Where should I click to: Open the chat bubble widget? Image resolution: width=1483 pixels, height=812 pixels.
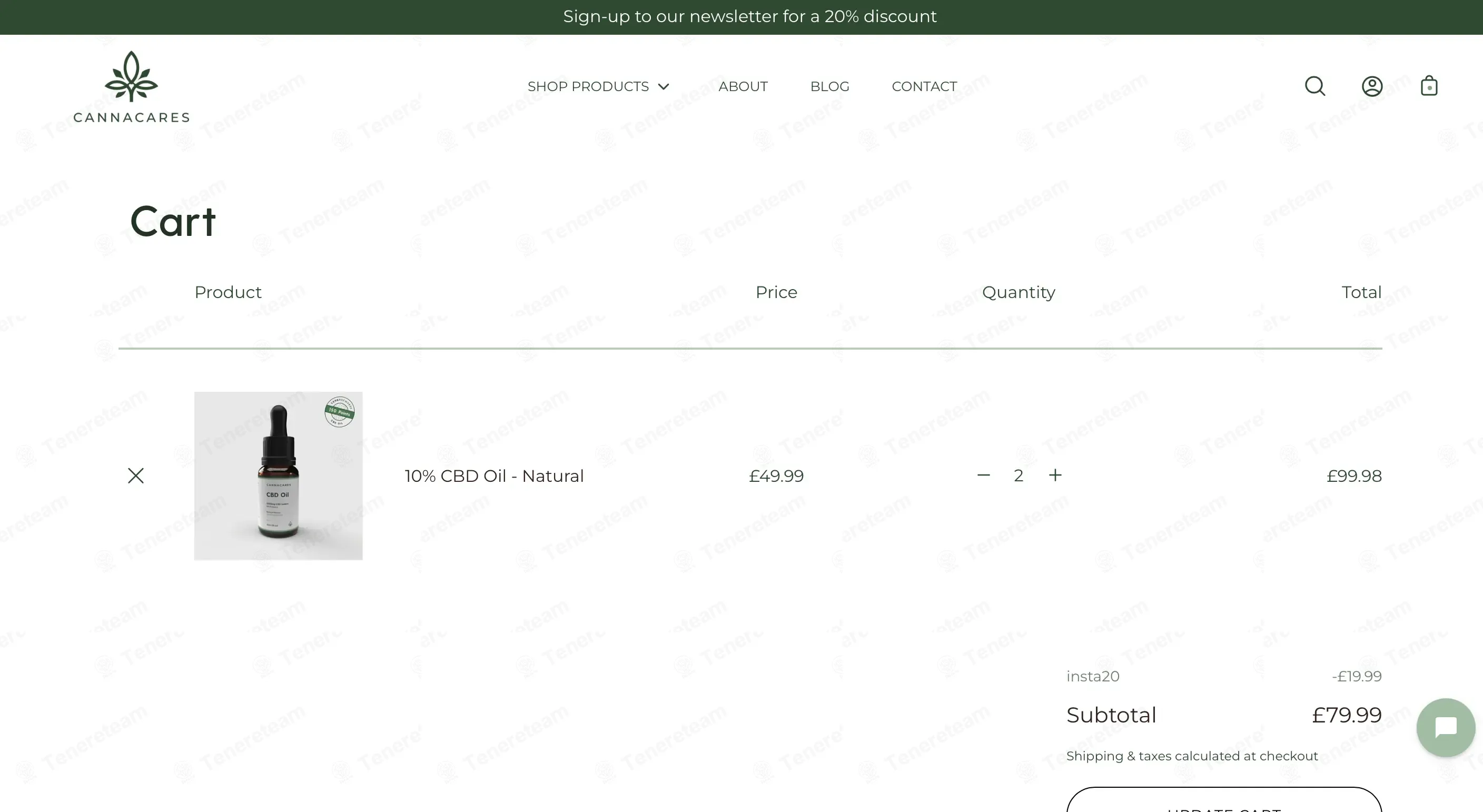(x=1446, y=727)
